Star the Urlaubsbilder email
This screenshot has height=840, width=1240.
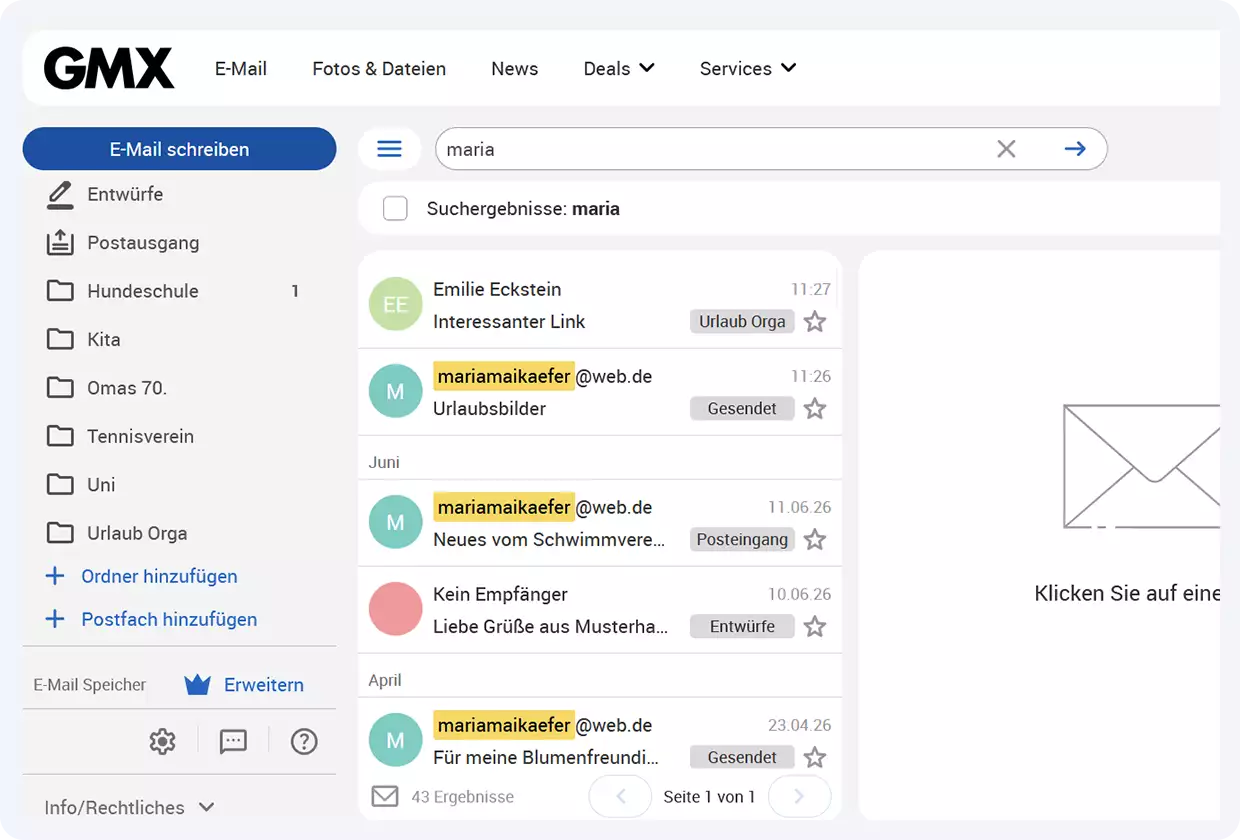pyautogui.click(x=815, y=408)
